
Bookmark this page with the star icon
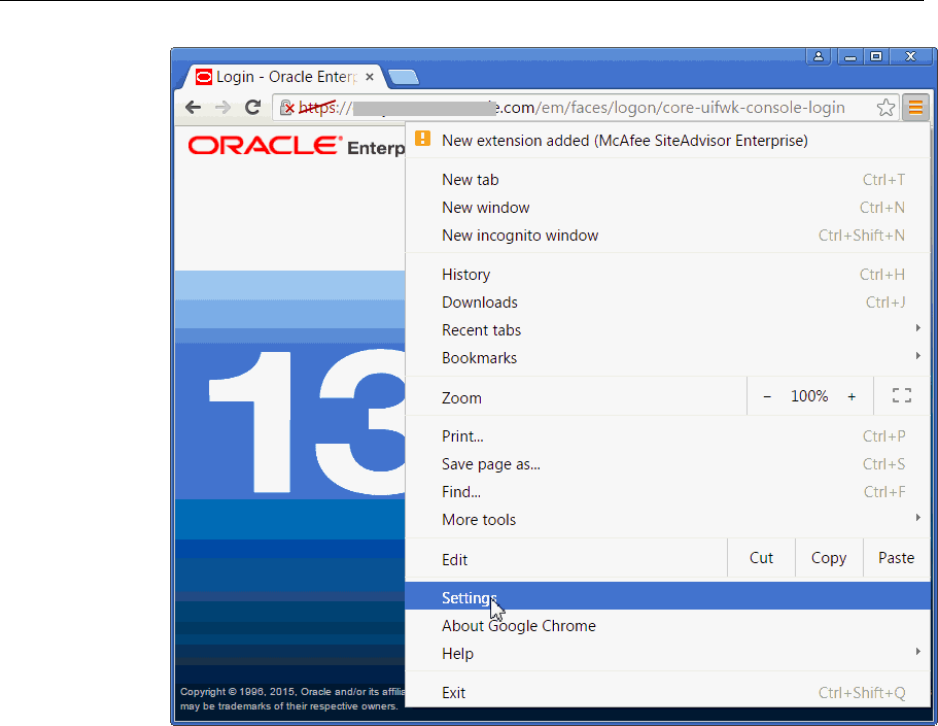click(886, 108)
